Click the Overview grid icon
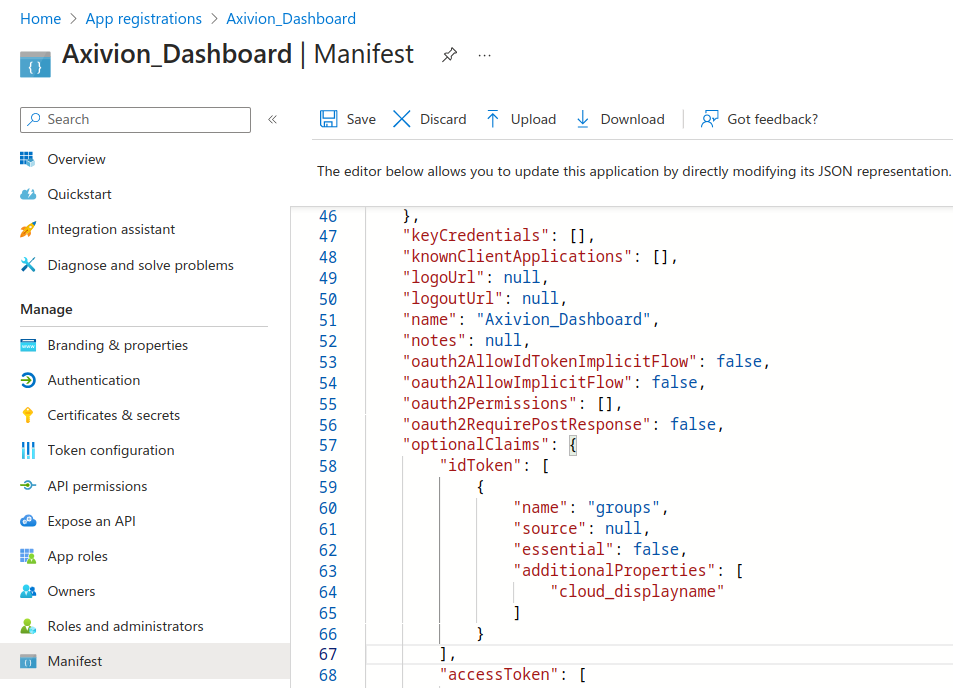Image resolution: width=953 pixels, height=688 pixels. [x=27, y=159]
